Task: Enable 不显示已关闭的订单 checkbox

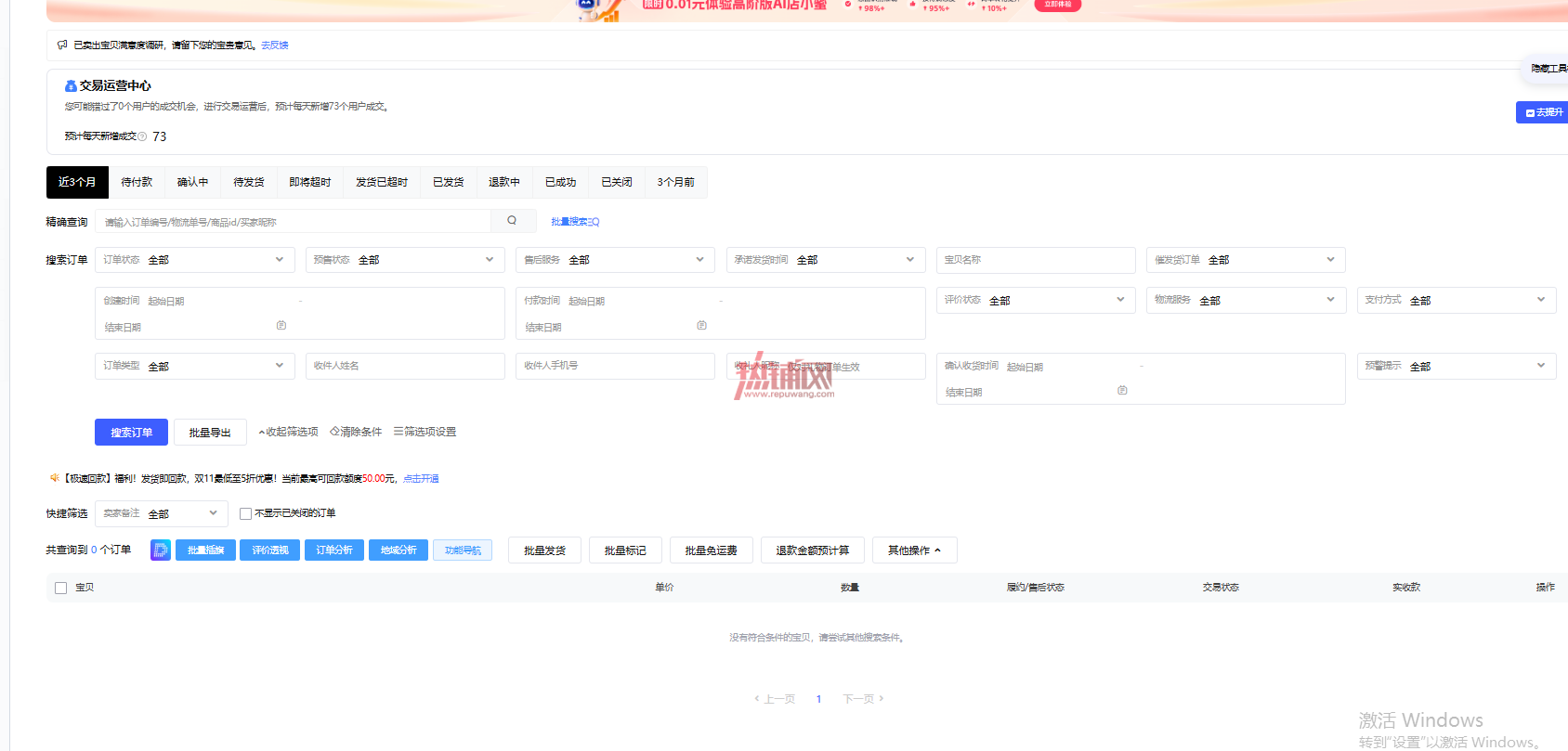Action: (x=245, y=513)
